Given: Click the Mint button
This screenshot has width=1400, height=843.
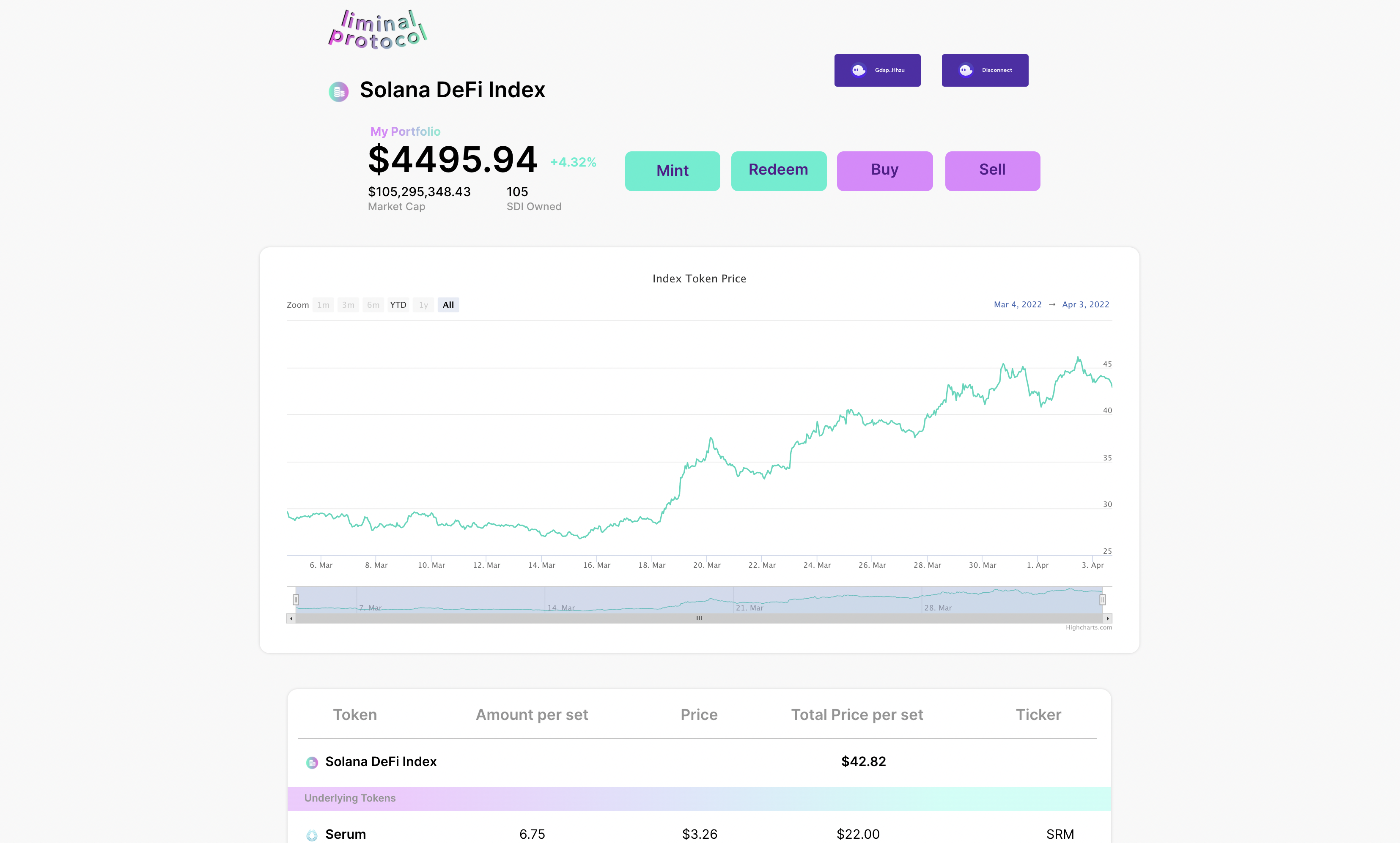Looking at the screenshot, I should pyautogui.click(x=672, y=170).
